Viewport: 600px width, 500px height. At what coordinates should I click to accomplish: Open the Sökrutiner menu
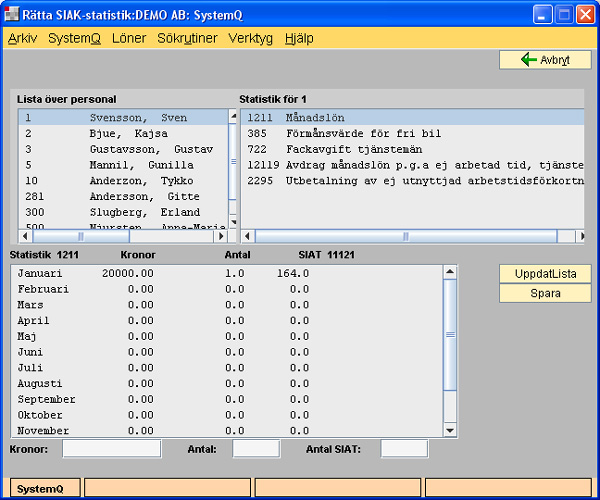coord(187,38)
